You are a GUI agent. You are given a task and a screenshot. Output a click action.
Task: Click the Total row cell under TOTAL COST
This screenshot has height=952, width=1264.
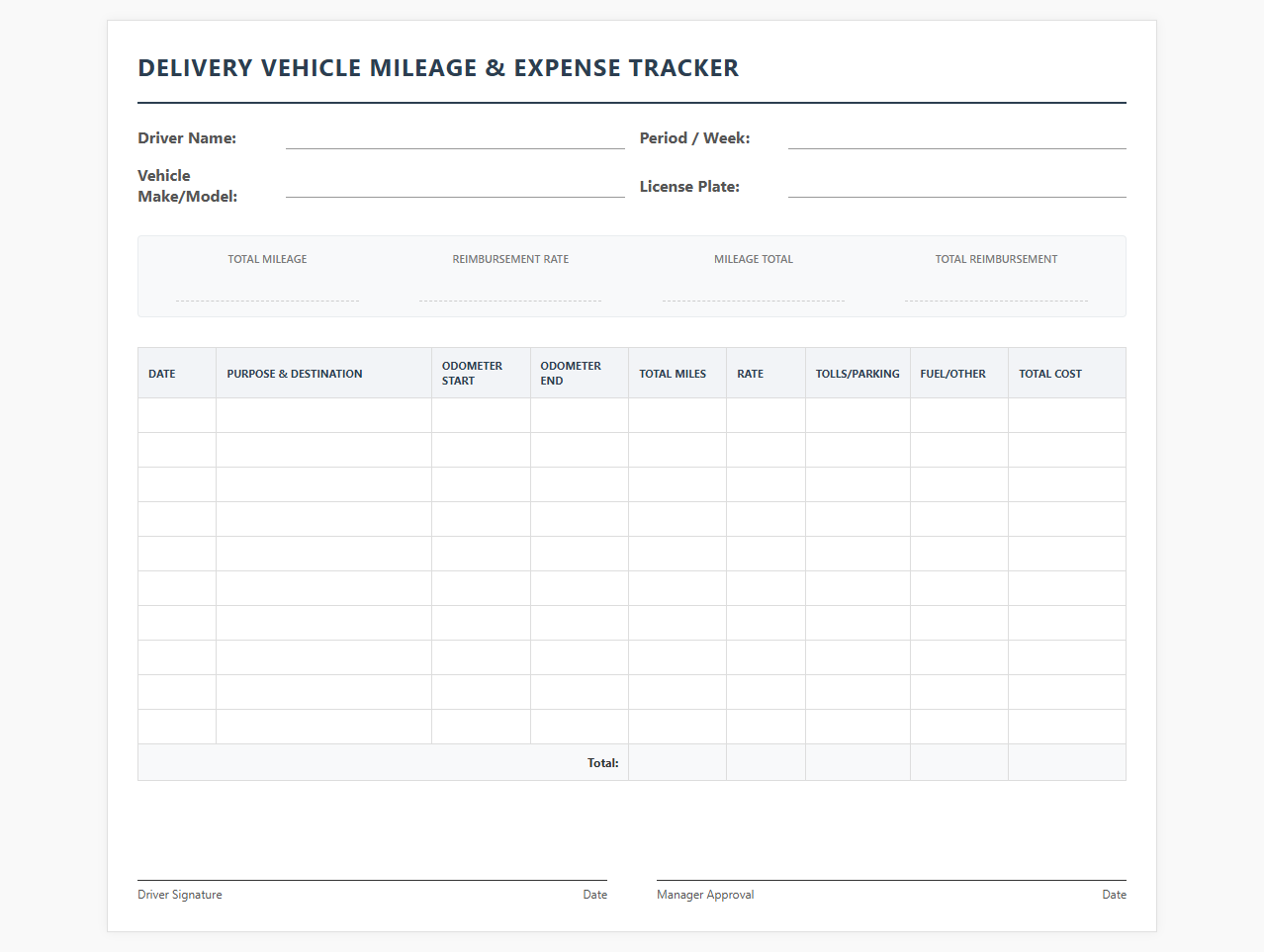click(1067, 762)
